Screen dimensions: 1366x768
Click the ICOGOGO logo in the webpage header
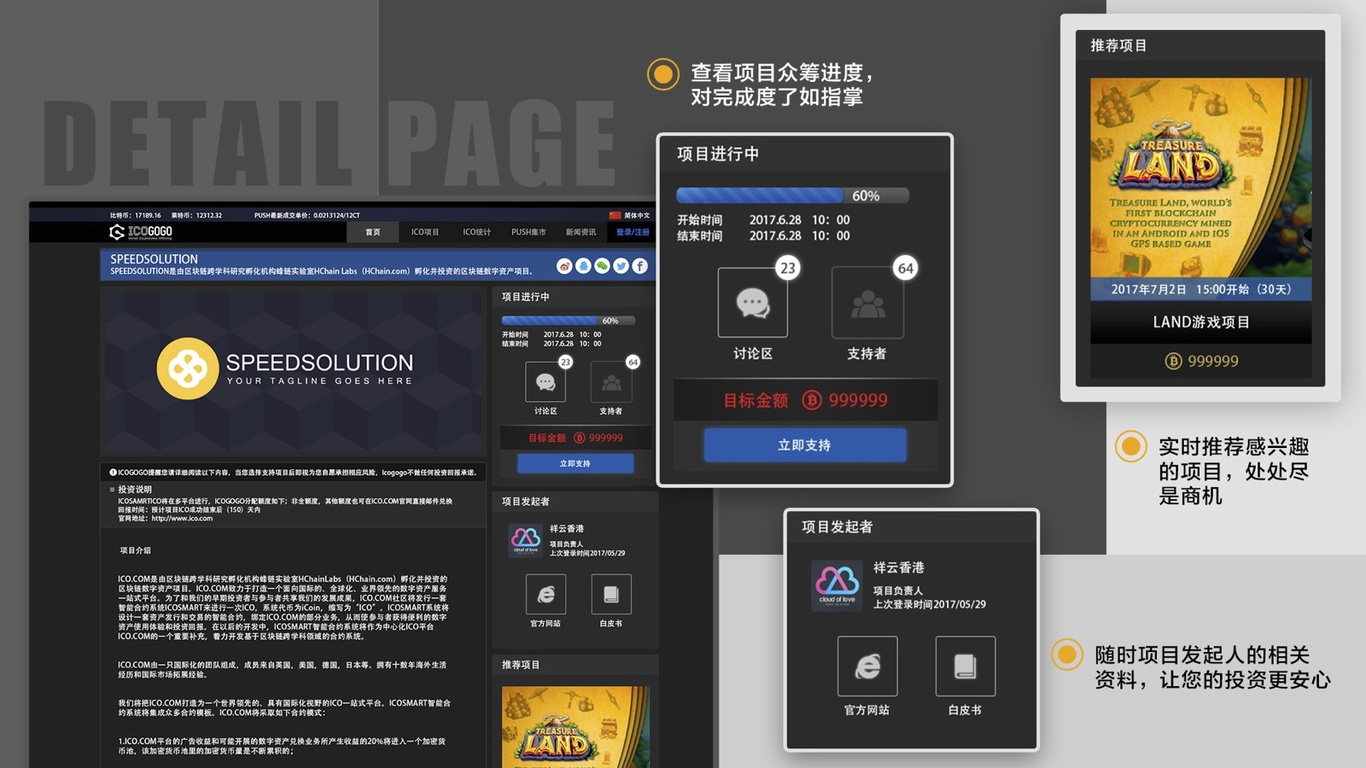click(140, 232)
